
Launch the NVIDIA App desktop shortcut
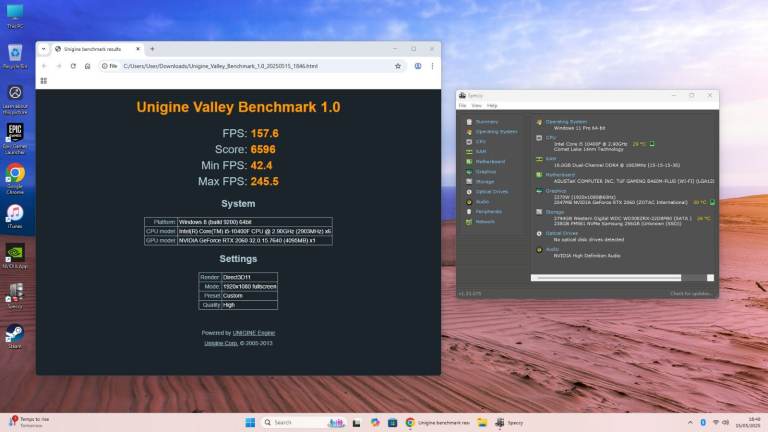click(15, 256)
